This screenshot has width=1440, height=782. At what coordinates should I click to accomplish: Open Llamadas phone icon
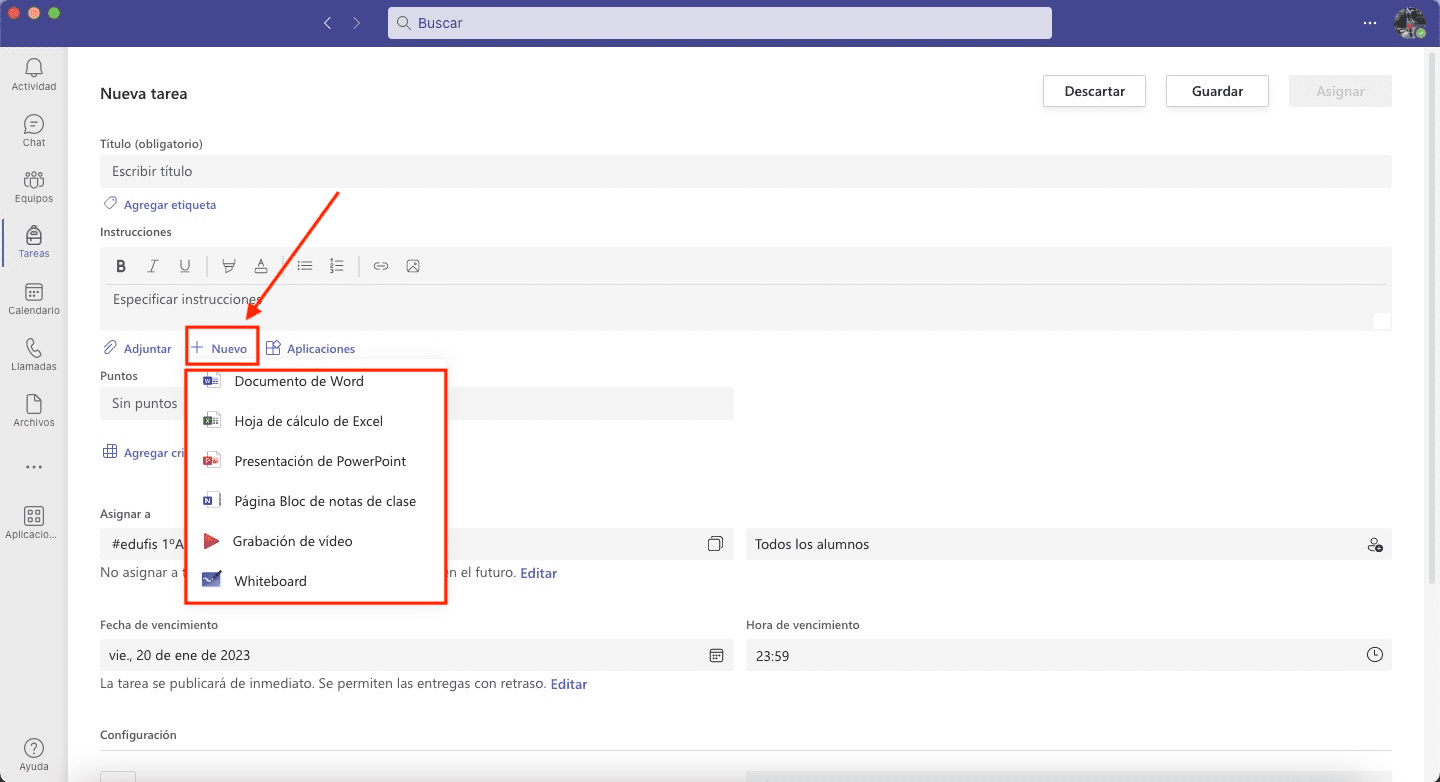click(x=34, y=354)
